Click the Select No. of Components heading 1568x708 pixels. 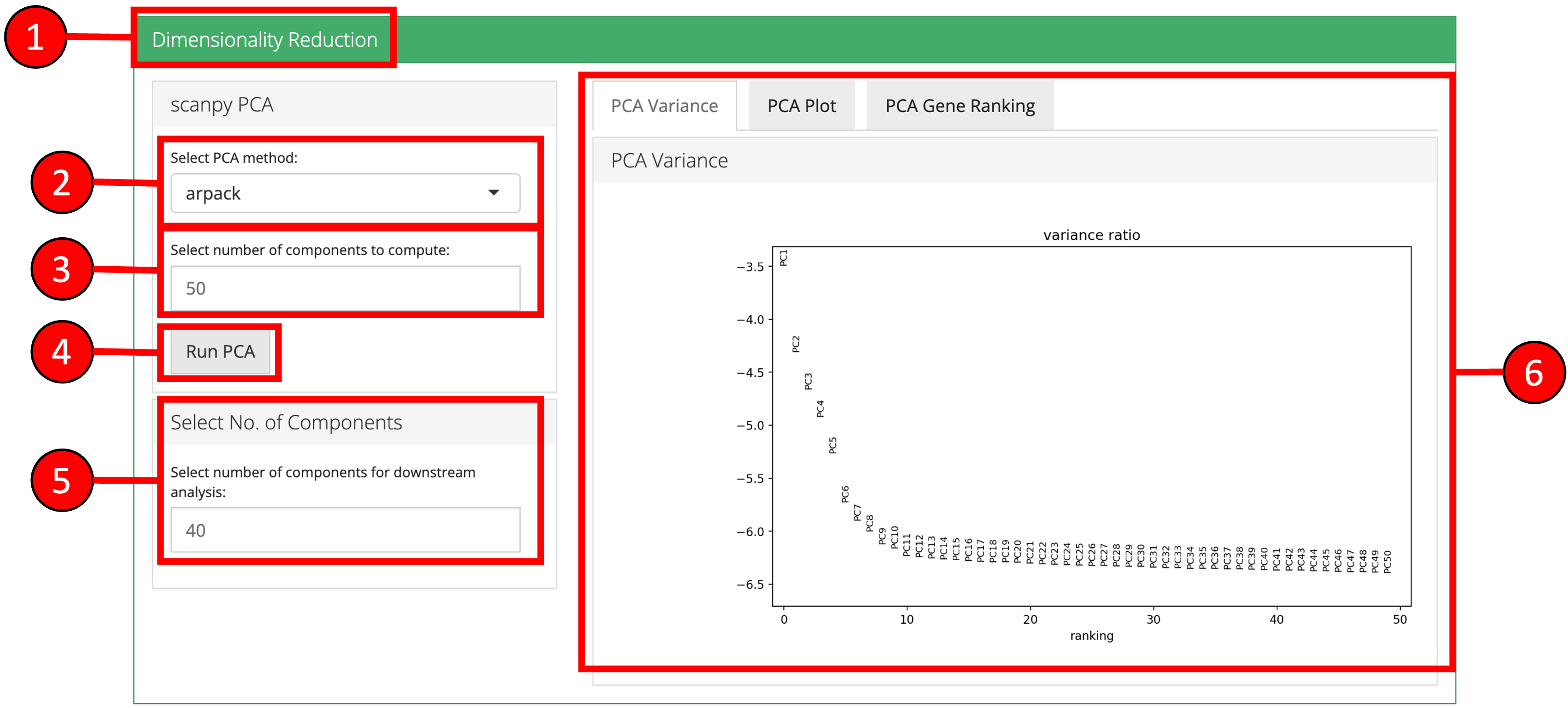(x=286, y=423)
